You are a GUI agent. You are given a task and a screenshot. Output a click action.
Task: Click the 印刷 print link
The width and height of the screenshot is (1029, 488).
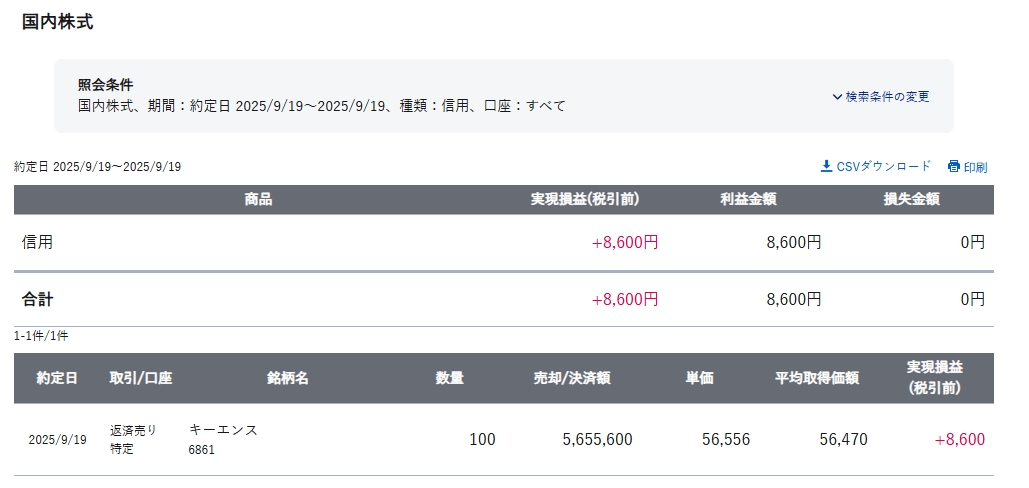975,167
